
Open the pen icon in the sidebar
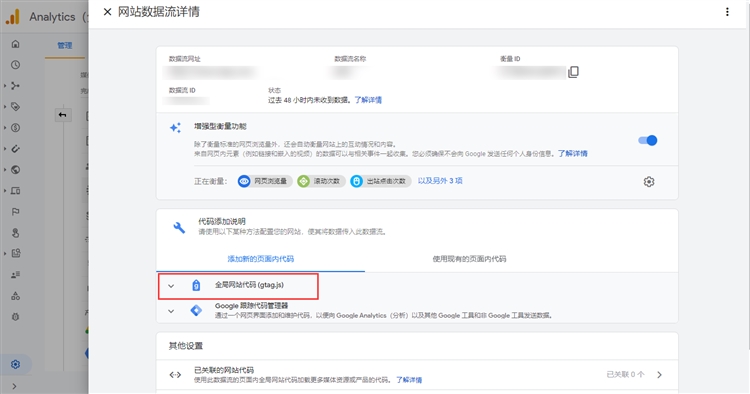pos(15,149)
